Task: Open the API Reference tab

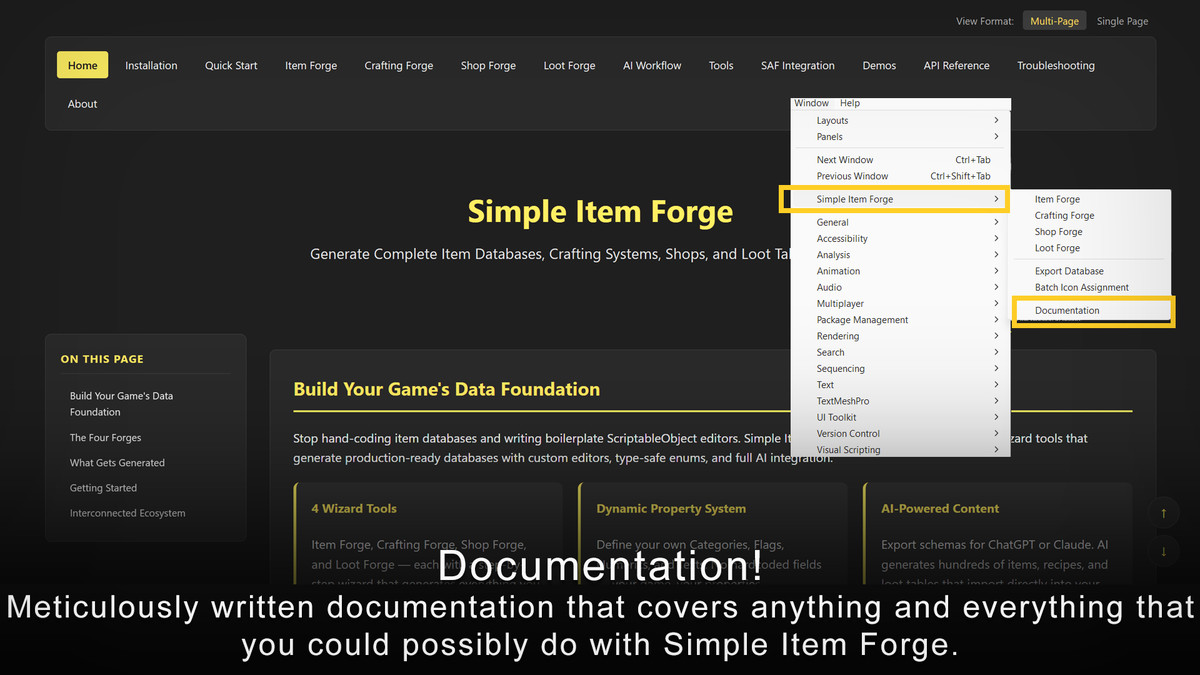Action: (955, 65)
